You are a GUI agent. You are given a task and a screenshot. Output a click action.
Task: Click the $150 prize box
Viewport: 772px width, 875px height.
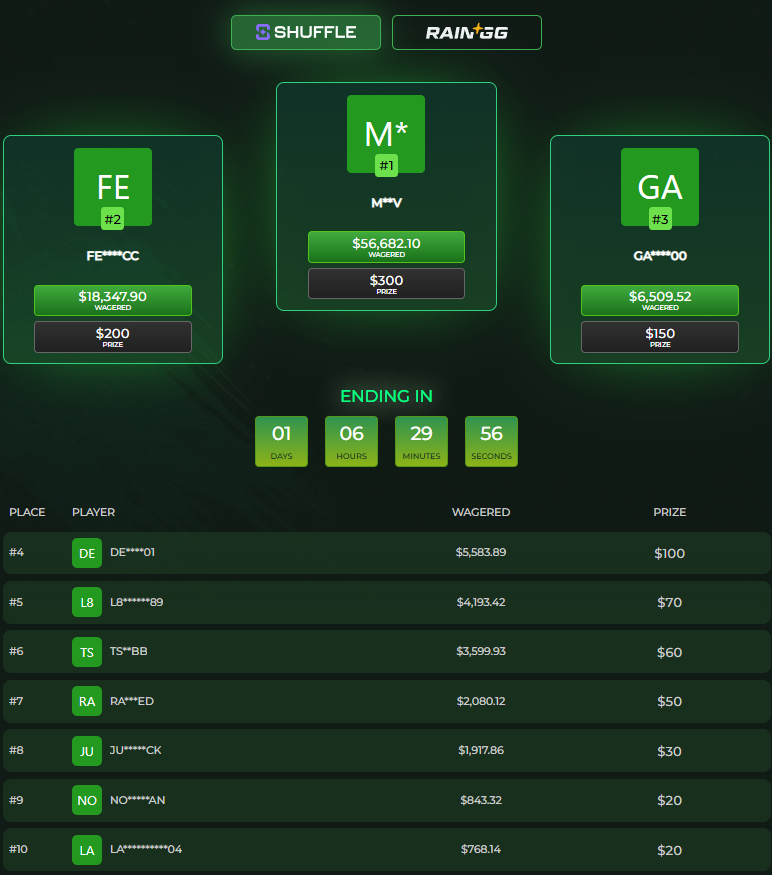(x=660, y=336)
